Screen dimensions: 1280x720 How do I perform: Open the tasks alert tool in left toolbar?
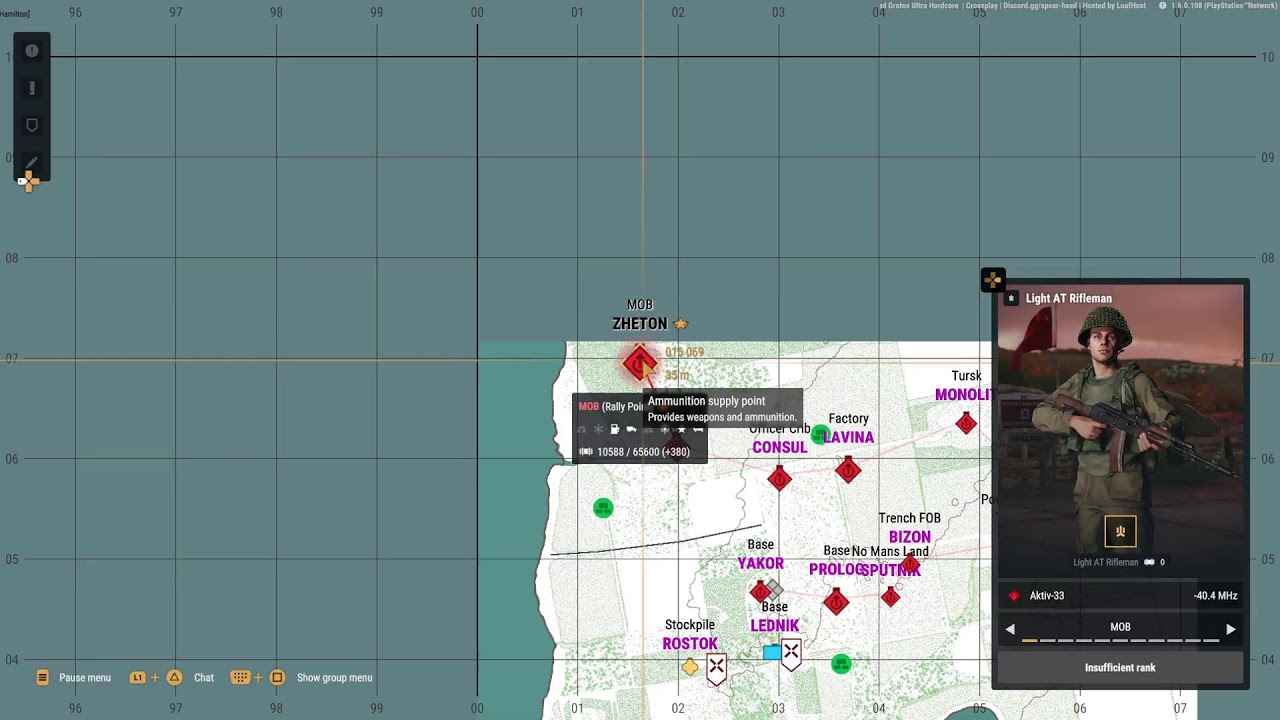tap(32, 51)
